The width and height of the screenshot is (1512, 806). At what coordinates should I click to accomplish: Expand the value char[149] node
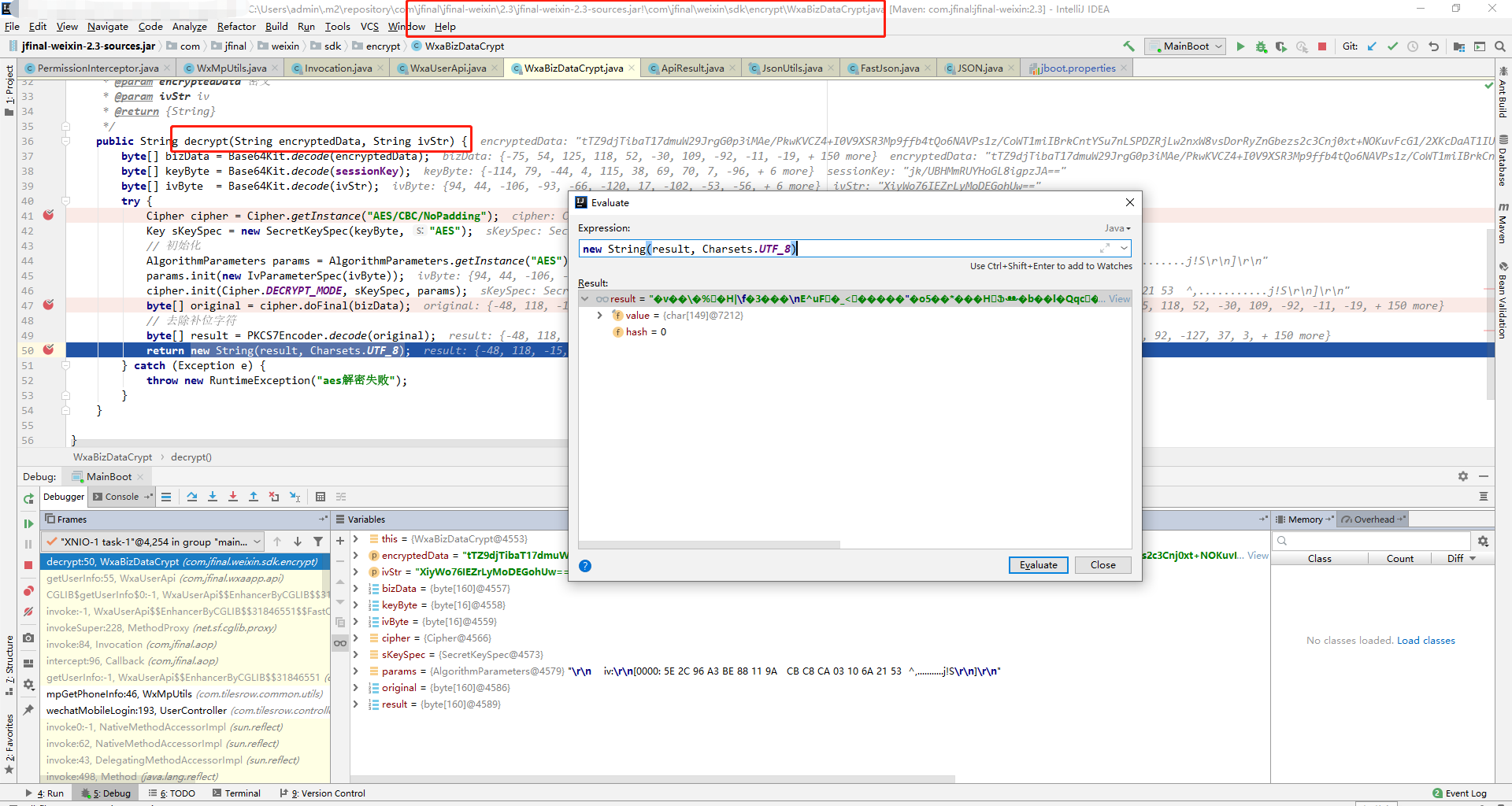pyautogui.click(x=600, y=316)
